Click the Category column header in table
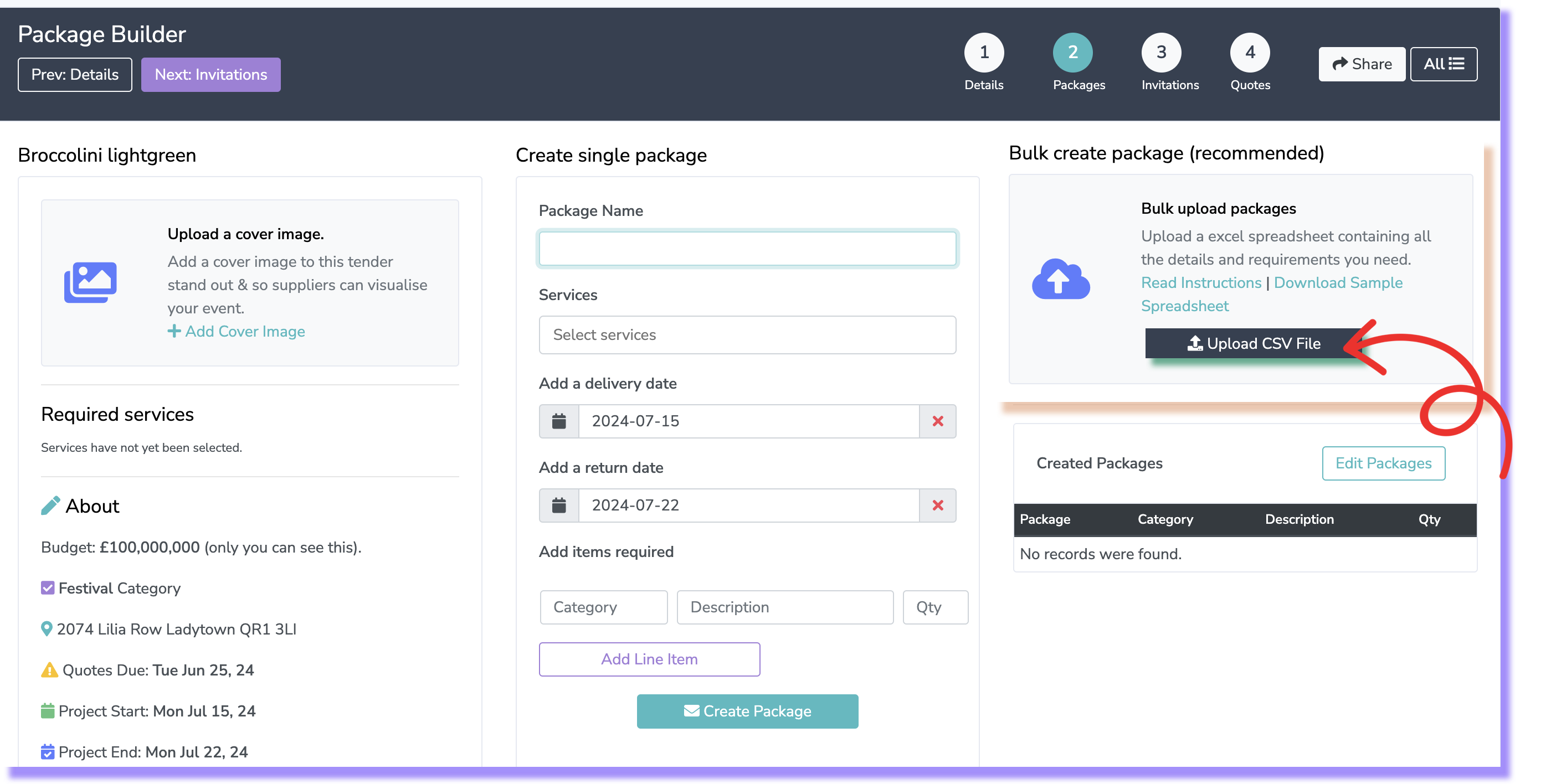The height and width of the screenshot is (784, 1551). pyautogui.click(x=1165, y=520)
